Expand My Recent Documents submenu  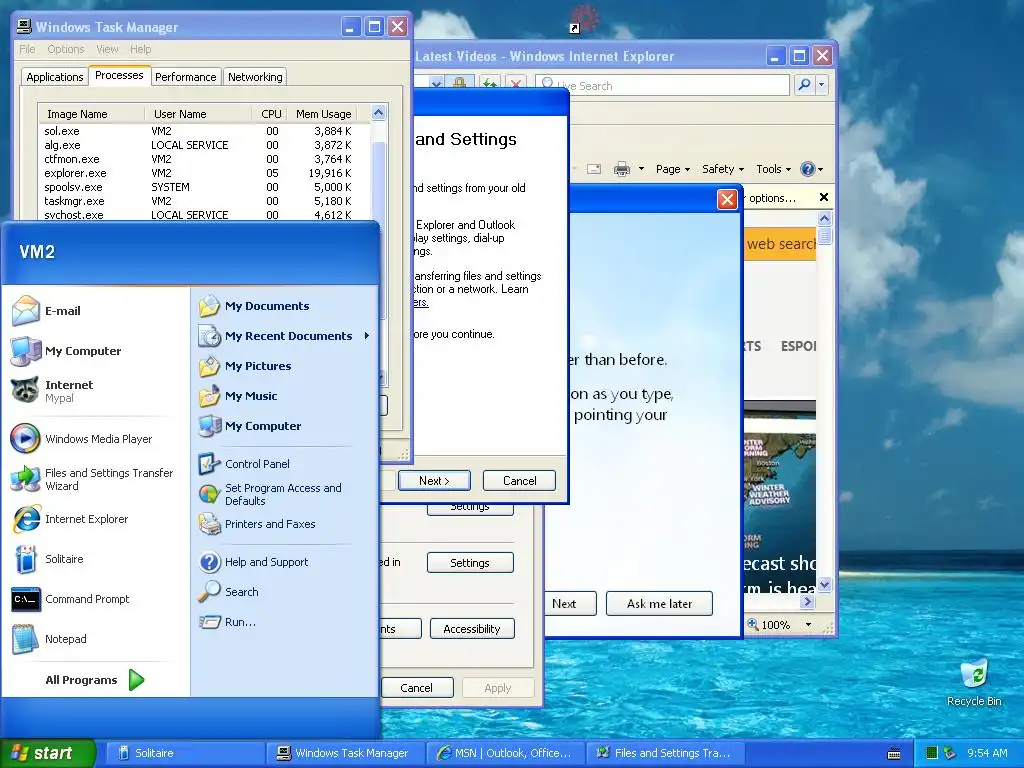click(285, 336)
